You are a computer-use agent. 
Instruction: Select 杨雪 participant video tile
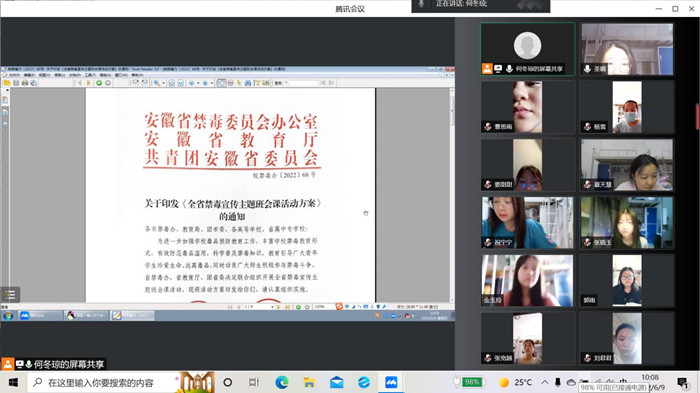click(x=627, y=107)
